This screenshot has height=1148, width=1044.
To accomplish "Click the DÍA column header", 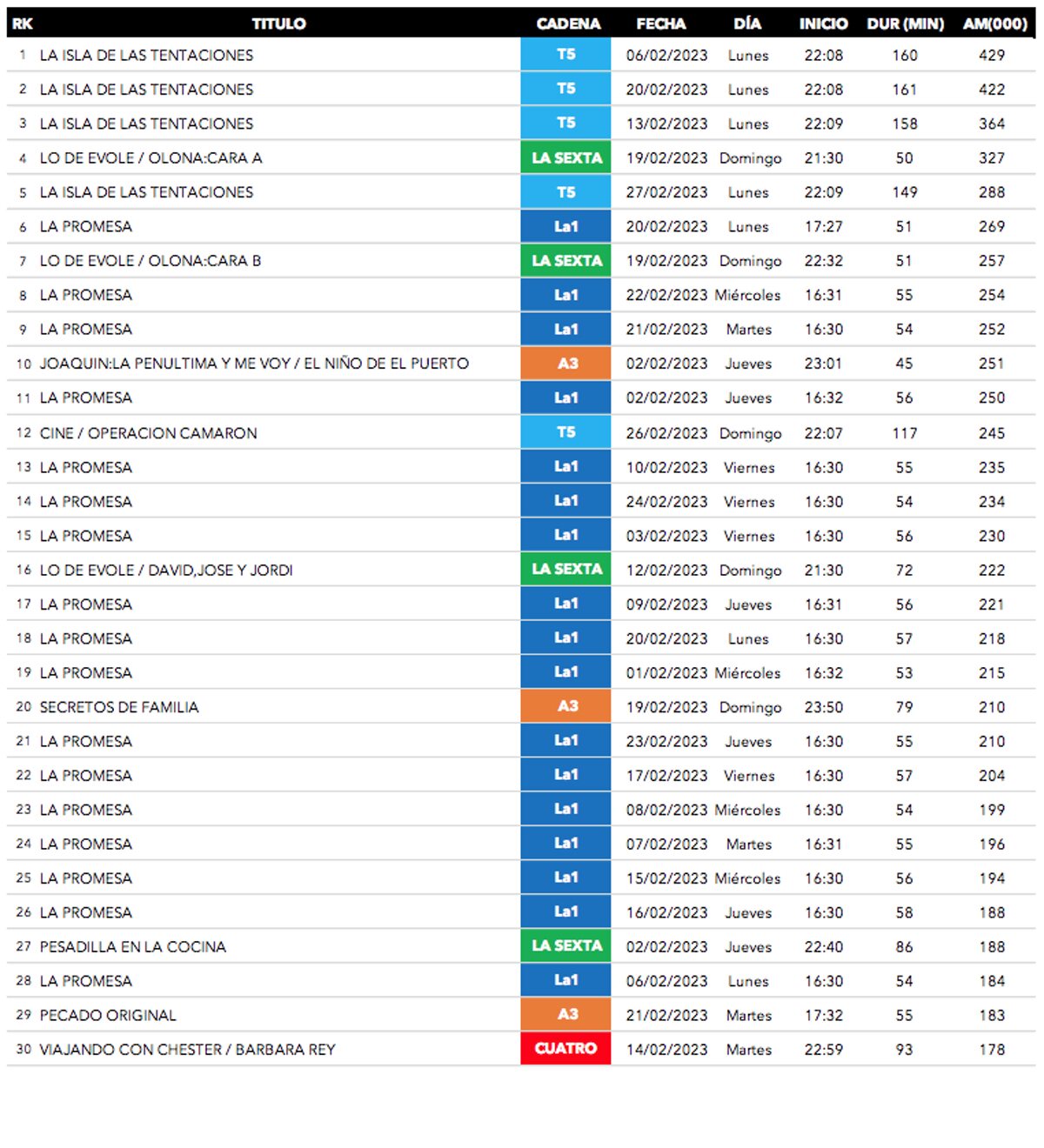I will tap(747, 23).
